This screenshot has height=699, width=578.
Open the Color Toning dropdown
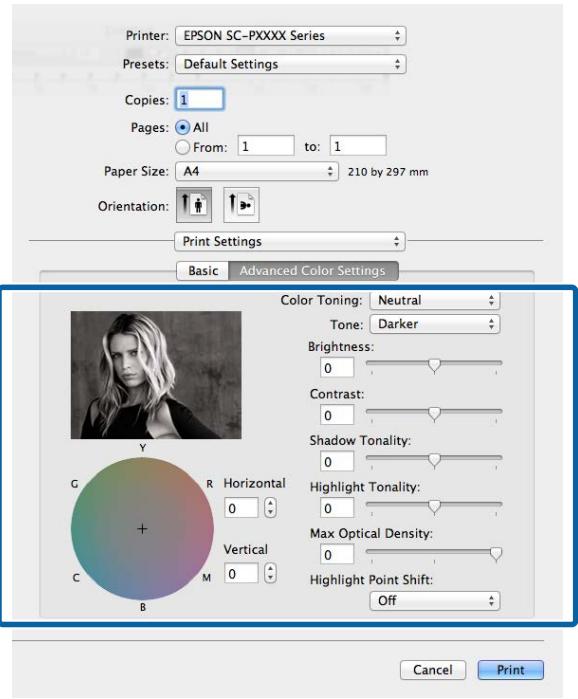(x=435, y=300)
